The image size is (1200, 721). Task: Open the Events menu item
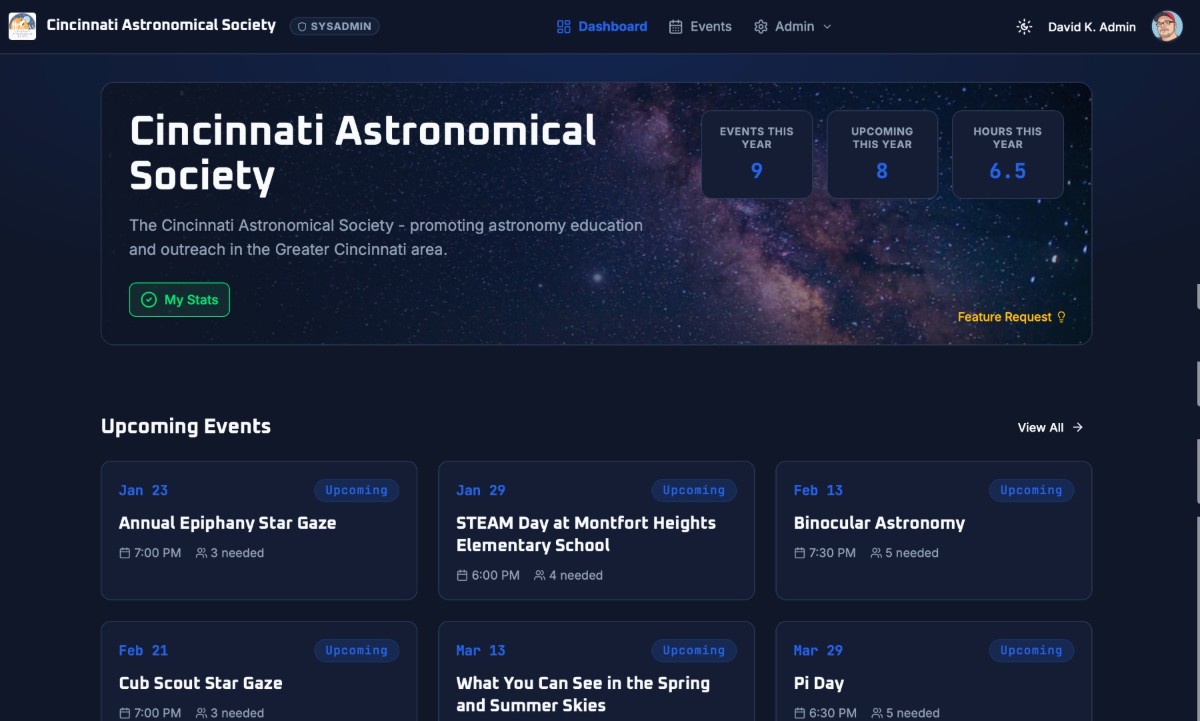(x=710, y=27)
